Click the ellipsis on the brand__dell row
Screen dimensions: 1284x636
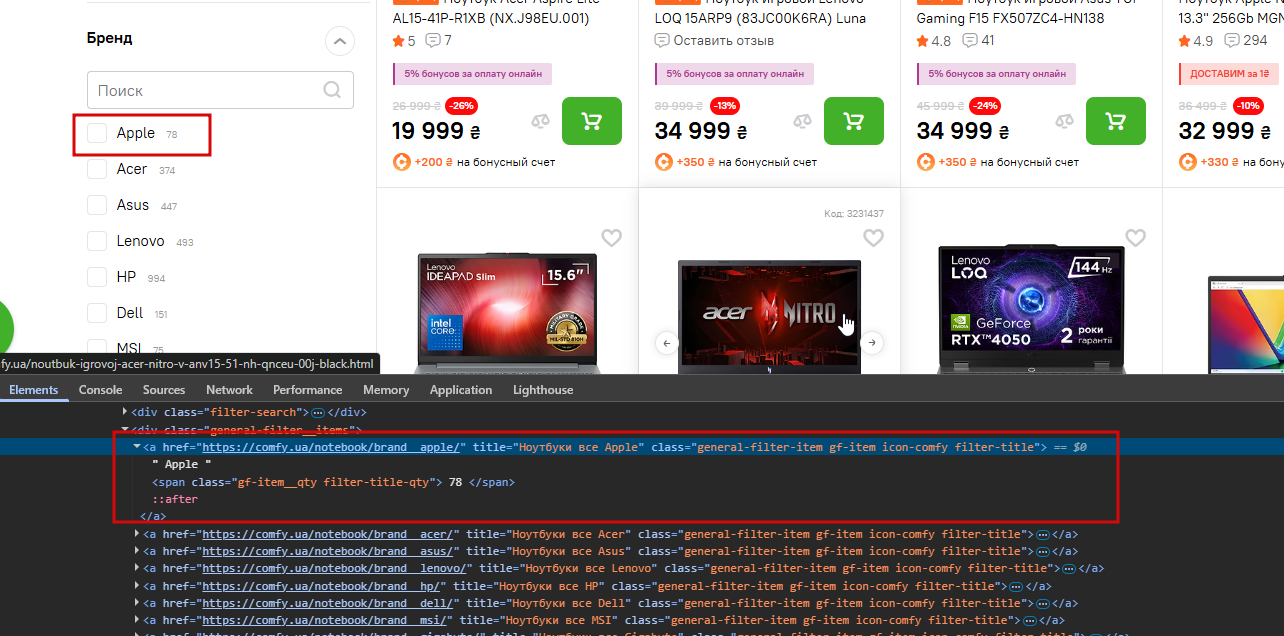tap(1042, 603)
